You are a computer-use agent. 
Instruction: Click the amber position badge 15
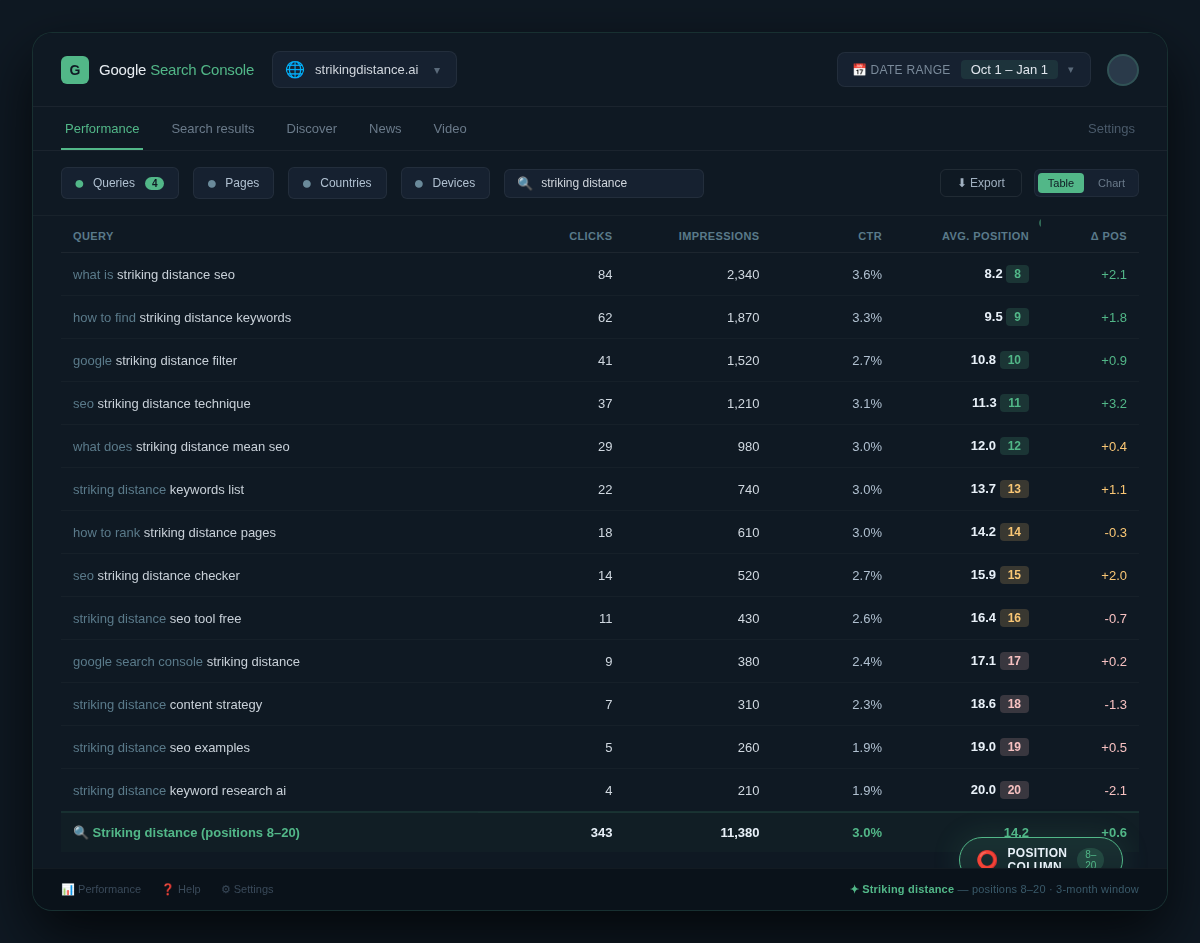tap(1014, 575)
